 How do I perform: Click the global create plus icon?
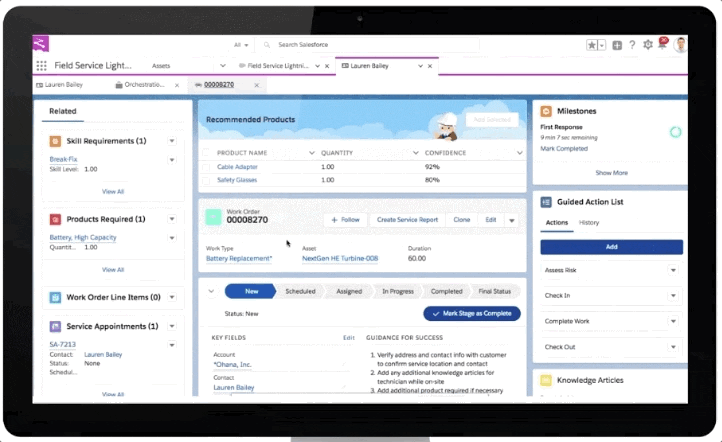(x=617, y=45)
